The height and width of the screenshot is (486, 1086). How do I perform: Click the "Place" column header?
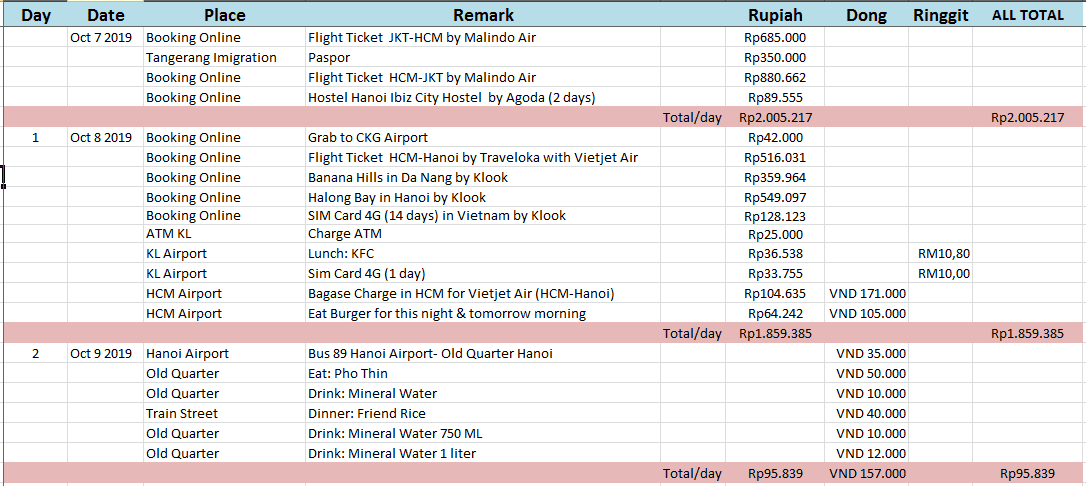(x=224, y=15)
